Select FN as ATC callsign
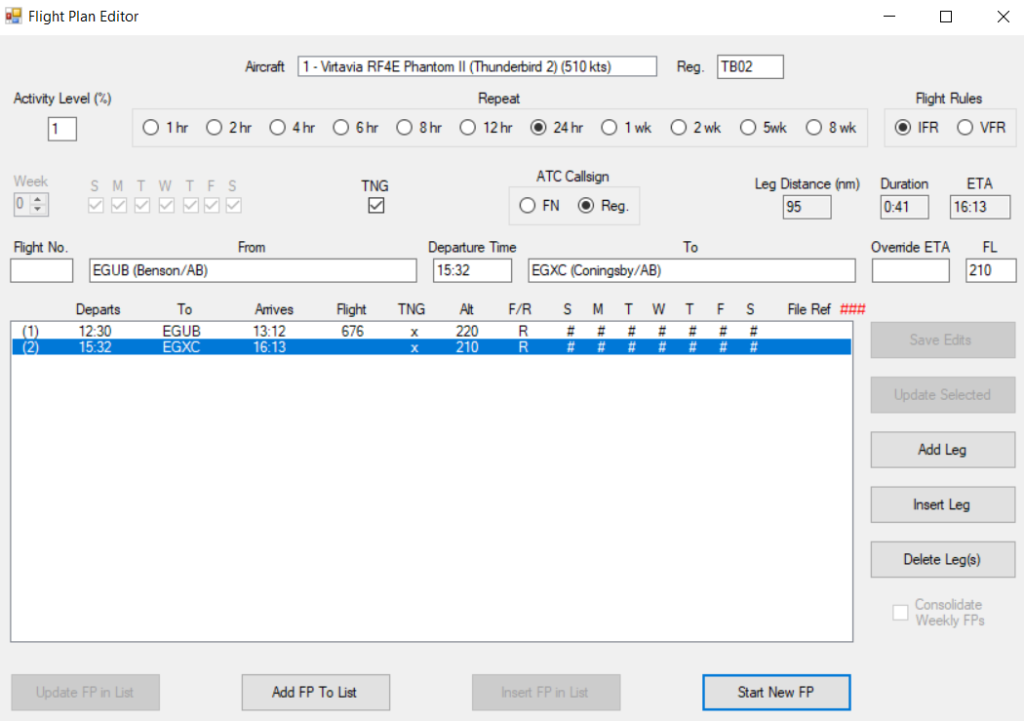 point(527,206)
